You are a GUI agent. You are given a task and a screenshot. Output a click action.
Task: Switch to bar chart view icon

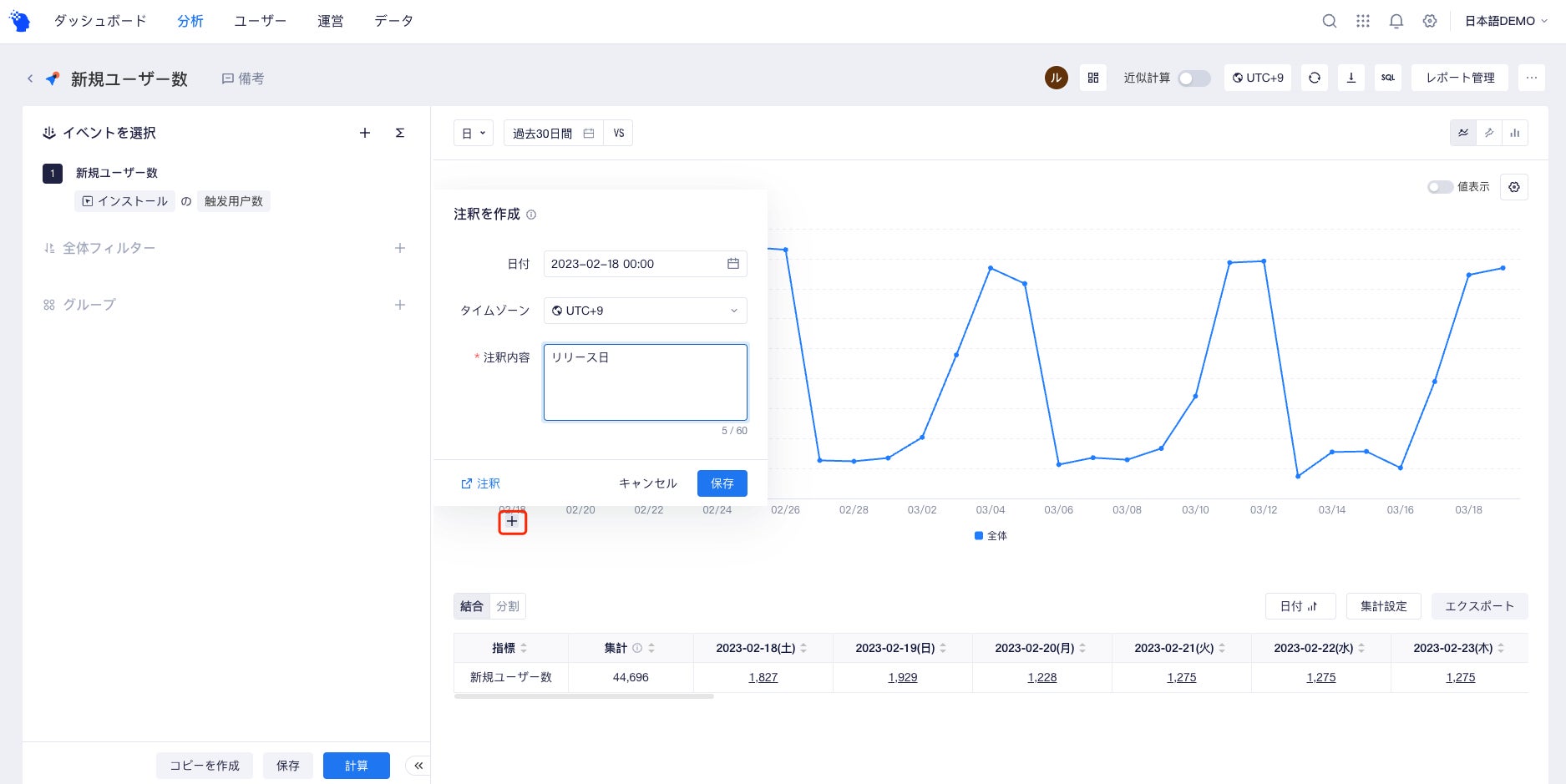pos(1515,132)
